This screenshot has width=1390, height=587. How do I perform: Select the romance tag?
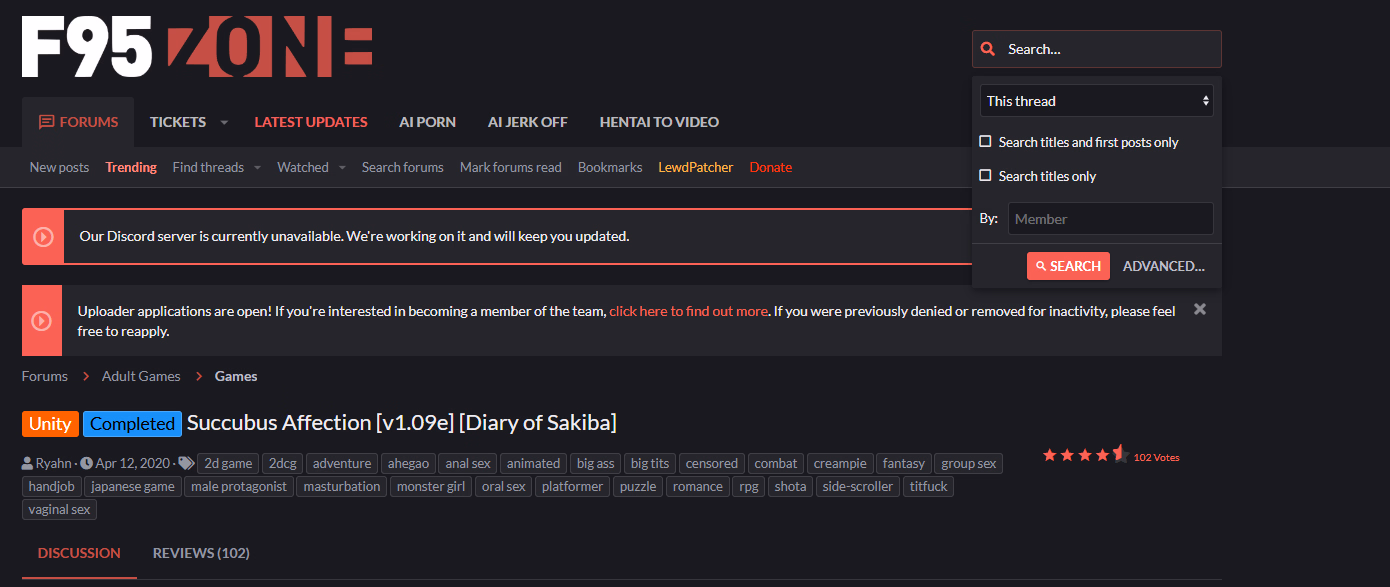click(698, 486)
